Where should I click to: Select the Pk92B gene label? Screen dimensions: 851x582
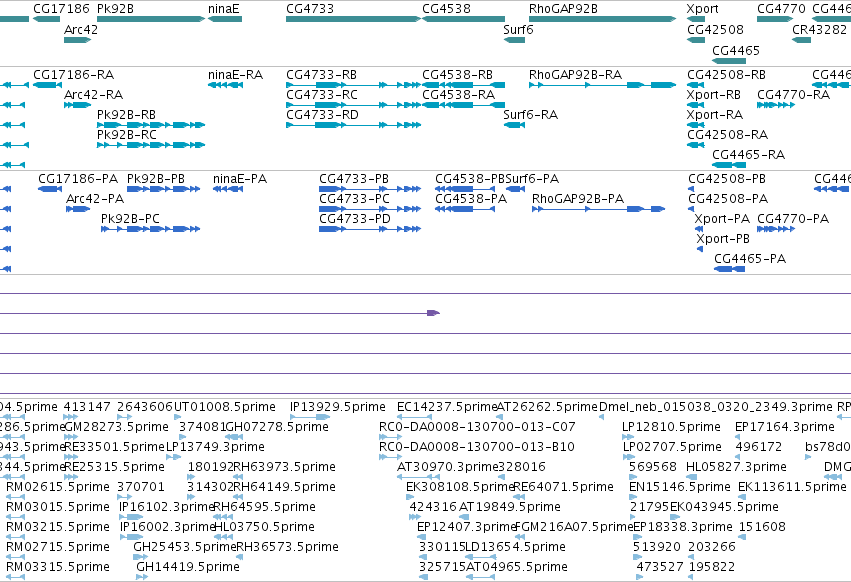pos(115,9)
